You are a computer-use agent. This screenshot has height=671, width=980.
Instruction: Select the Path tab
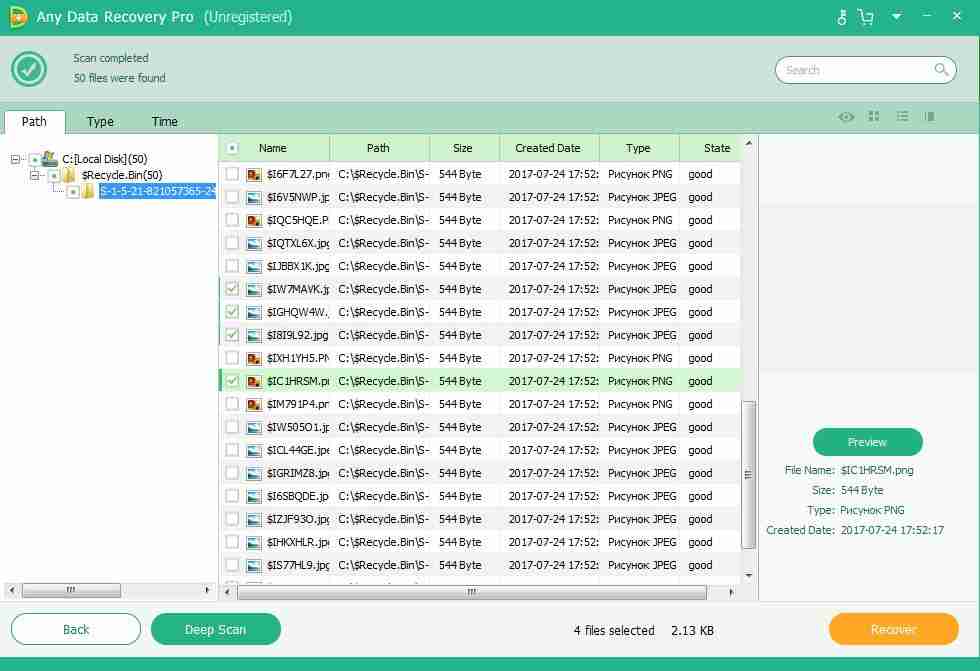(x=34, y=121)
